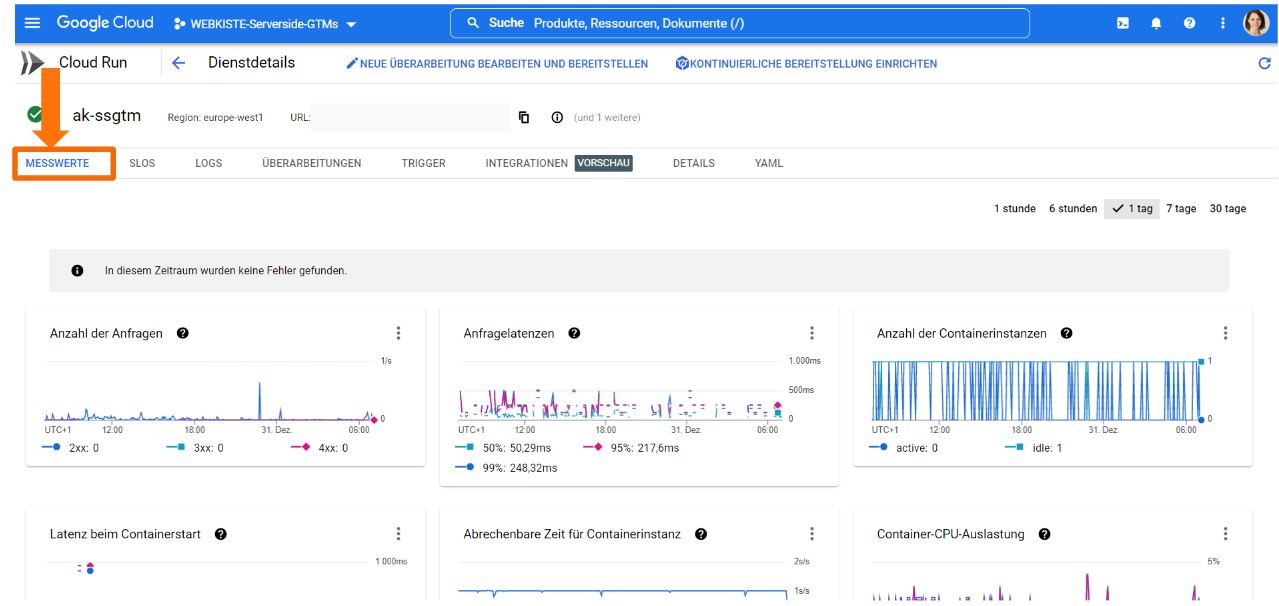Image resolution: width=1279 pixels, height=606 pixels.
Task: Expand Anzahl der Containerinstanzen chart options
Action: coord(1225,333)
